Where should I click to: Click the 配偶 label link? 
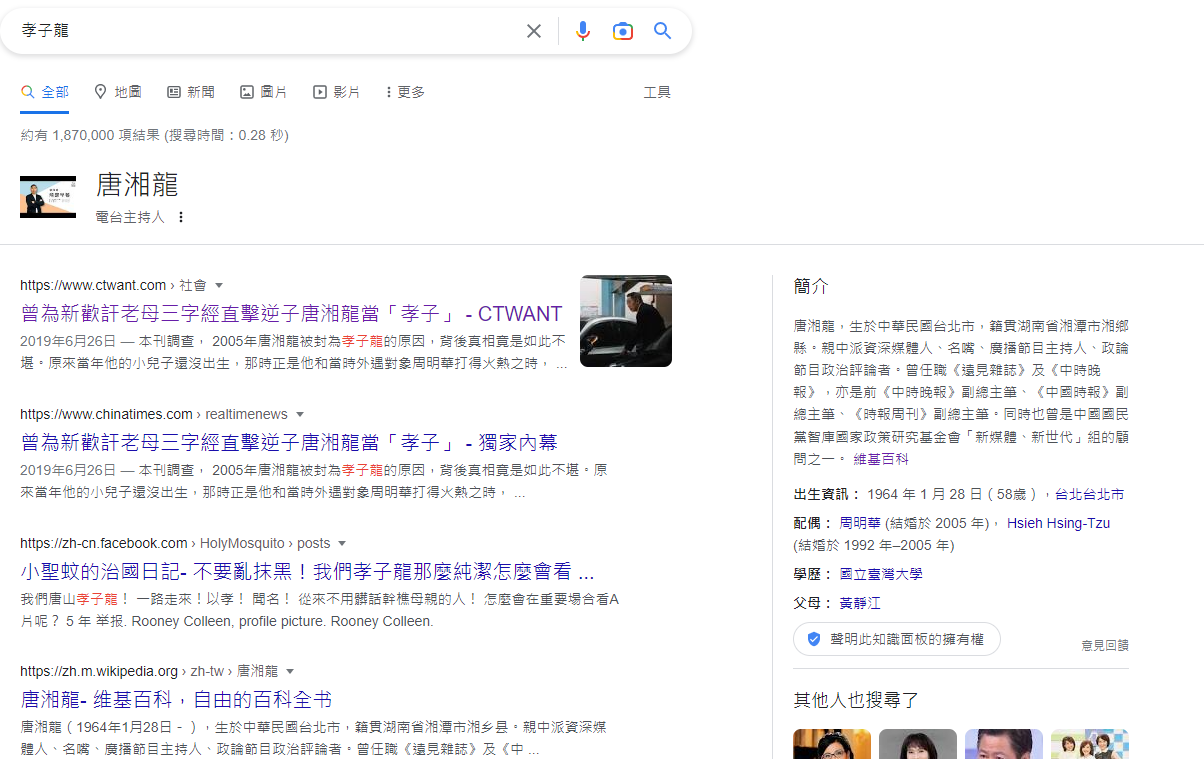coord(811,523)
